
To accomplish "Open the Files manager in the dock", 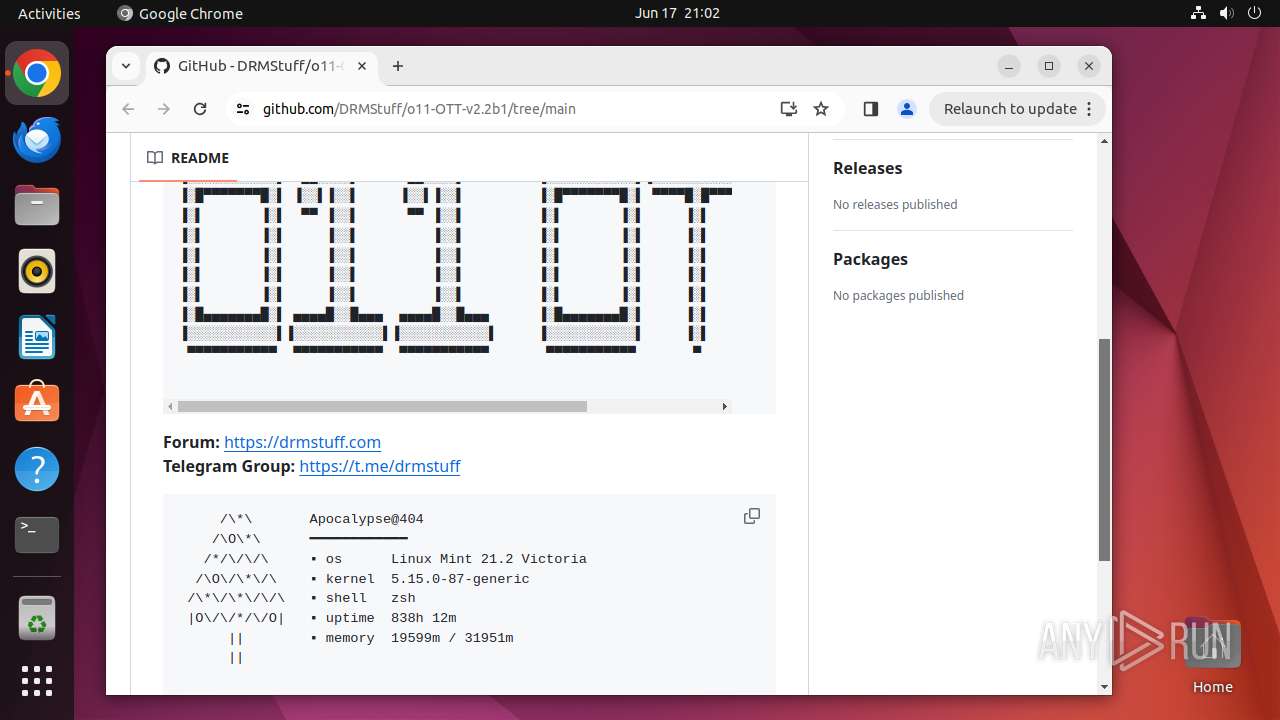I will [37, 205].
